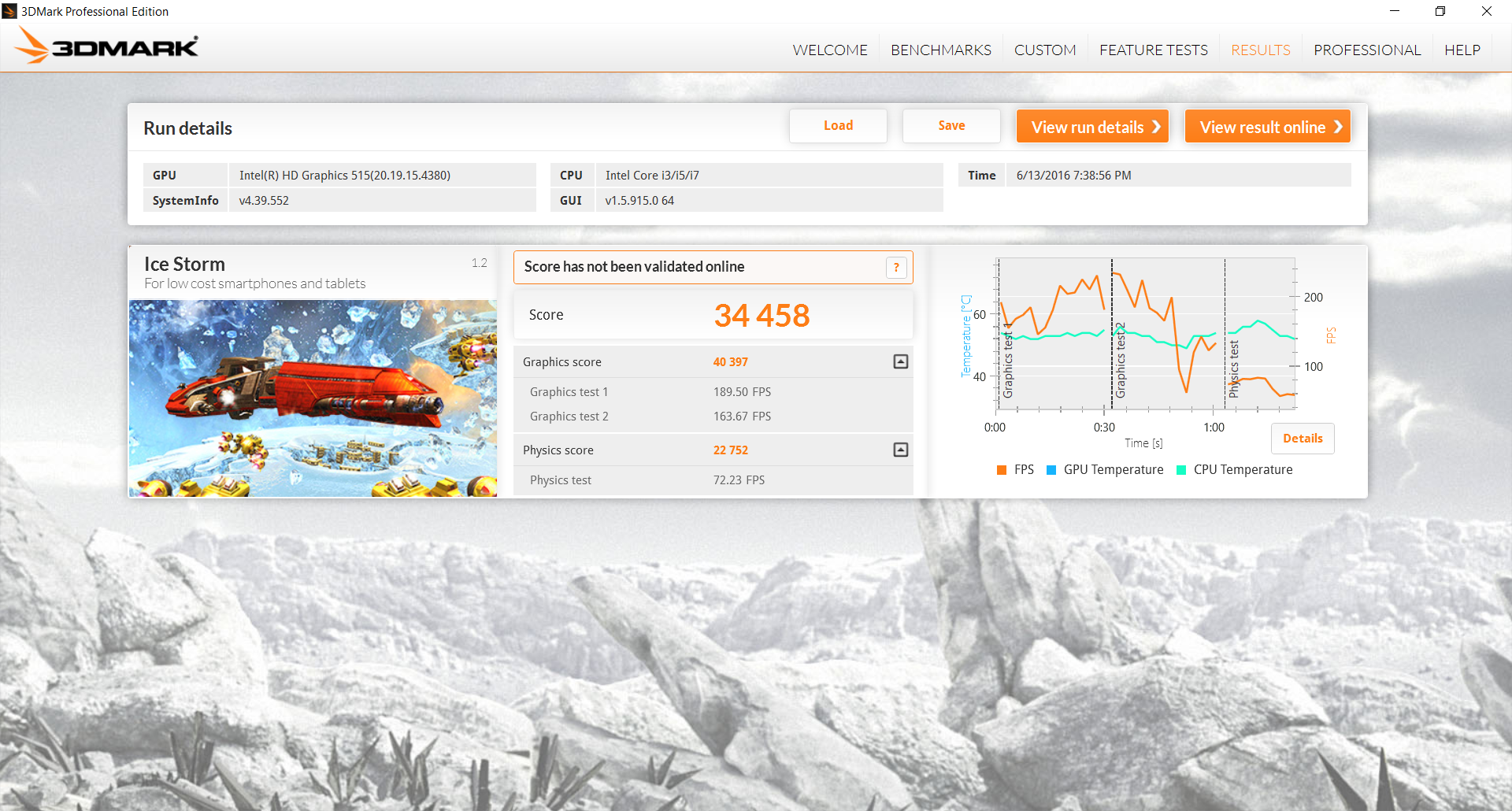Switch to the BENCHMARKS tab
This screenshot has width=1512, height=811.
click(941, 50)
